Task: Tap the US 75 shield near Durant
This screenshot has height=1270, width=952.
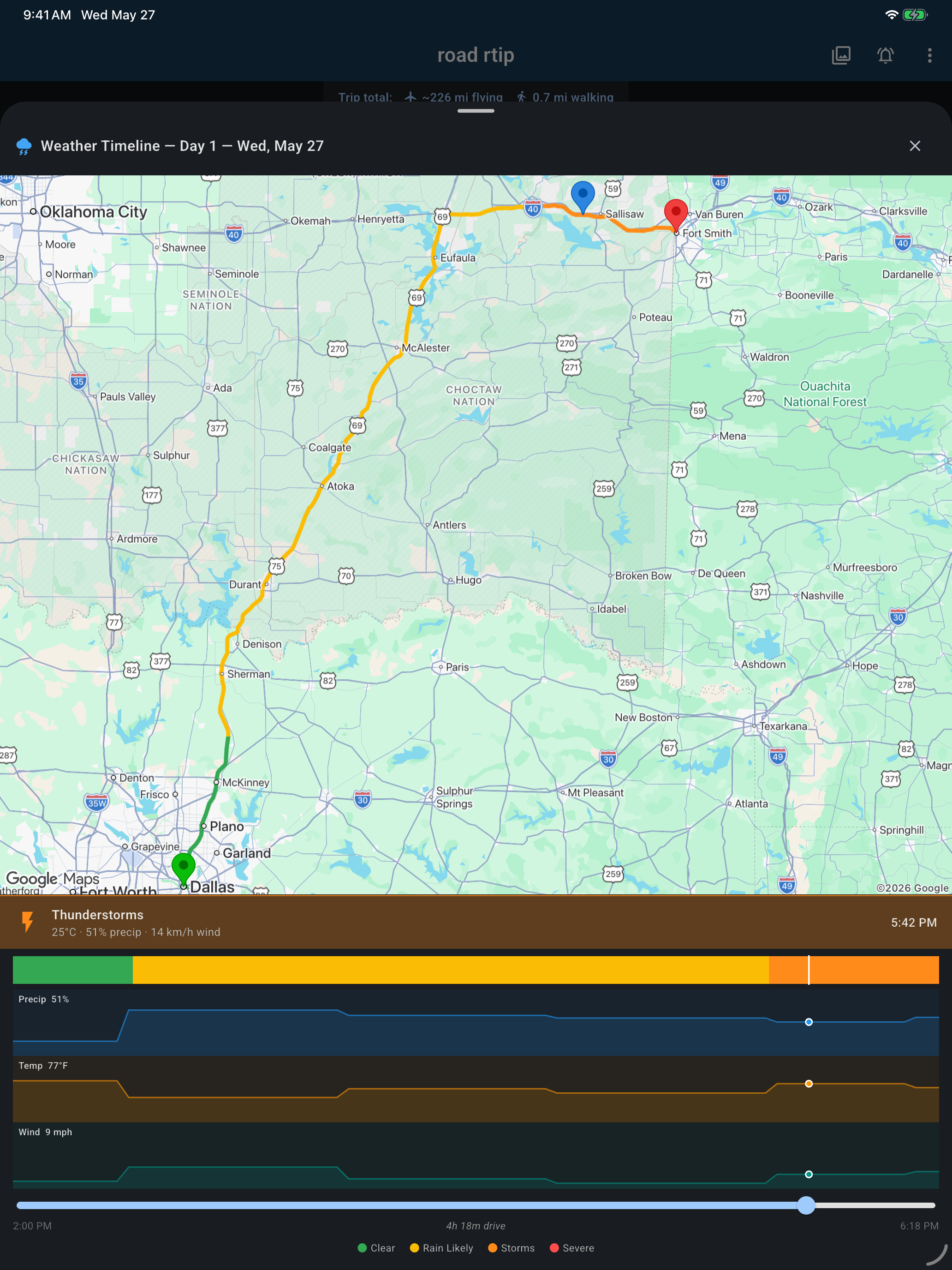Action: click(x=277, y=566)
